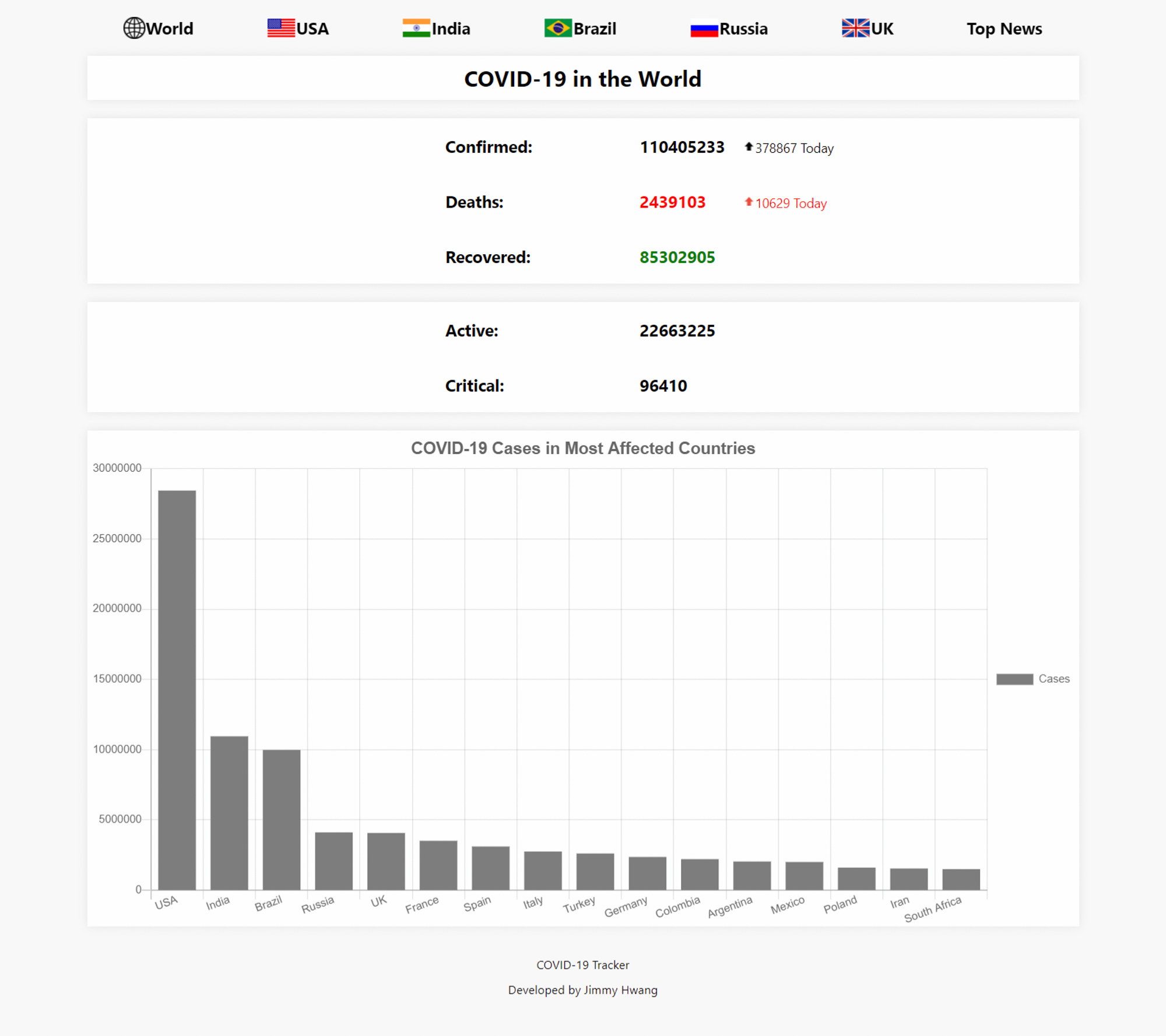Image resolution: width=1166 pixels, height=1036 pixels.
Task: Click the UK flag icon
Action: [x=855, y=28]
